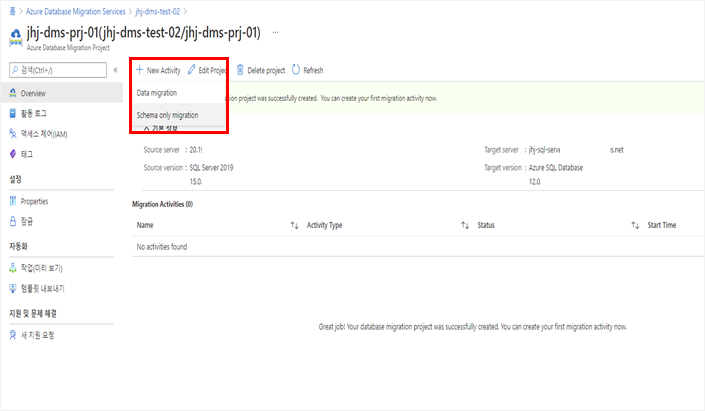Click the activity log (활동 로그) icon

[13, 113]
